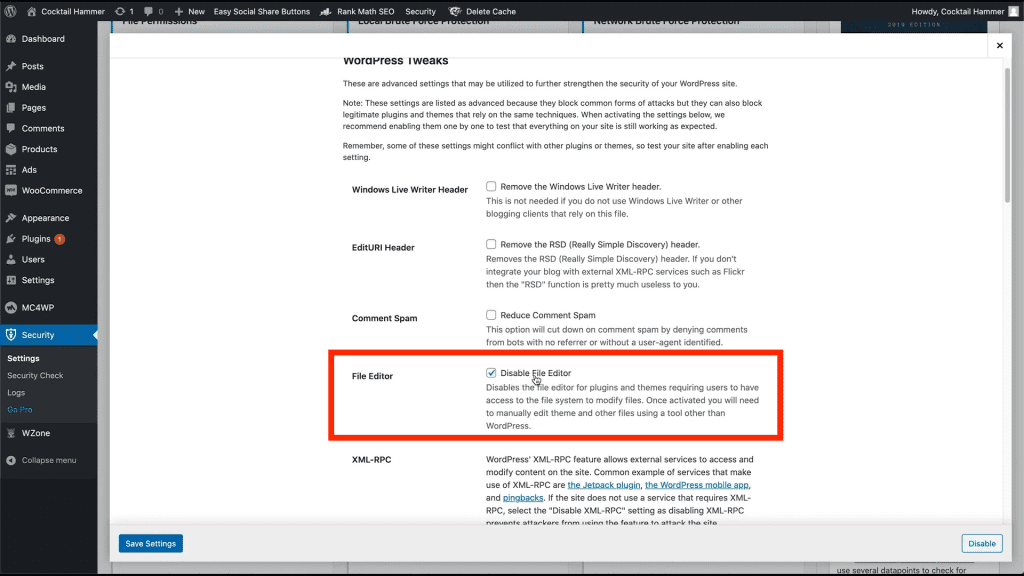Click the MC4WP icon in sidebar
Screen dimensions: 1024x576
pyautogui.click(x=11, y=308)
